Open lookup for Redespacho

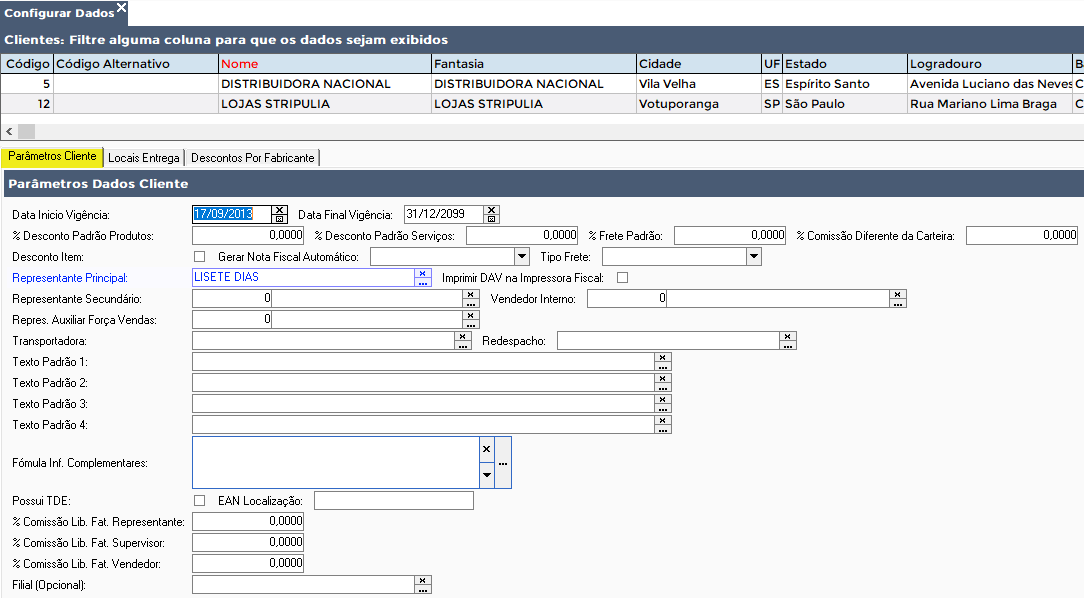pos(787,345)
